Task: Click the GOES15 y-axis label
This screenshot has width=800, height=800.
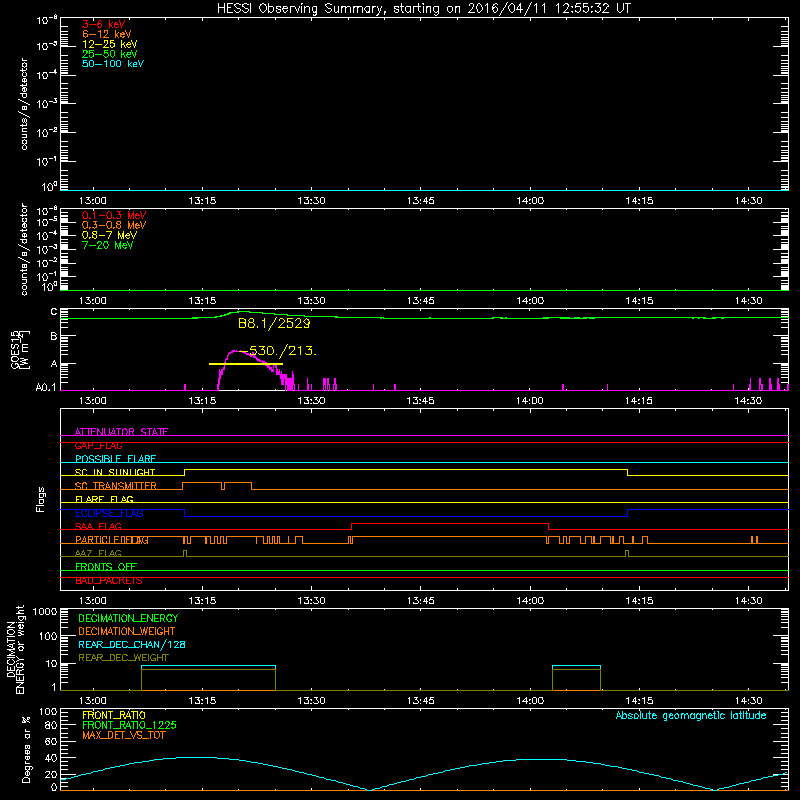Action: [20, 350]
